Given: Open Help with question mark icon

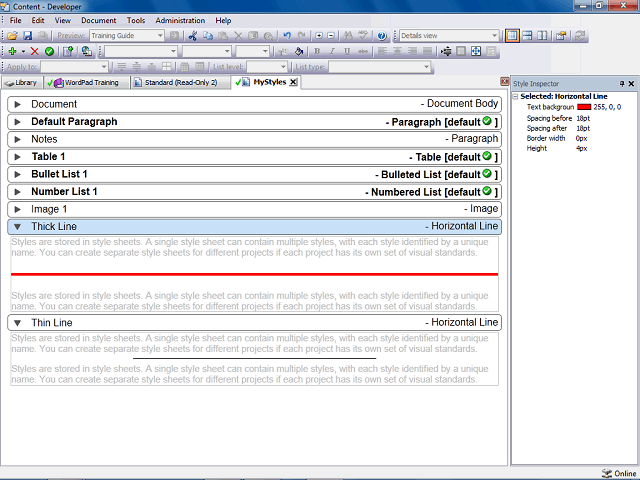Looking at the screenshot, I should click(382, 36).
